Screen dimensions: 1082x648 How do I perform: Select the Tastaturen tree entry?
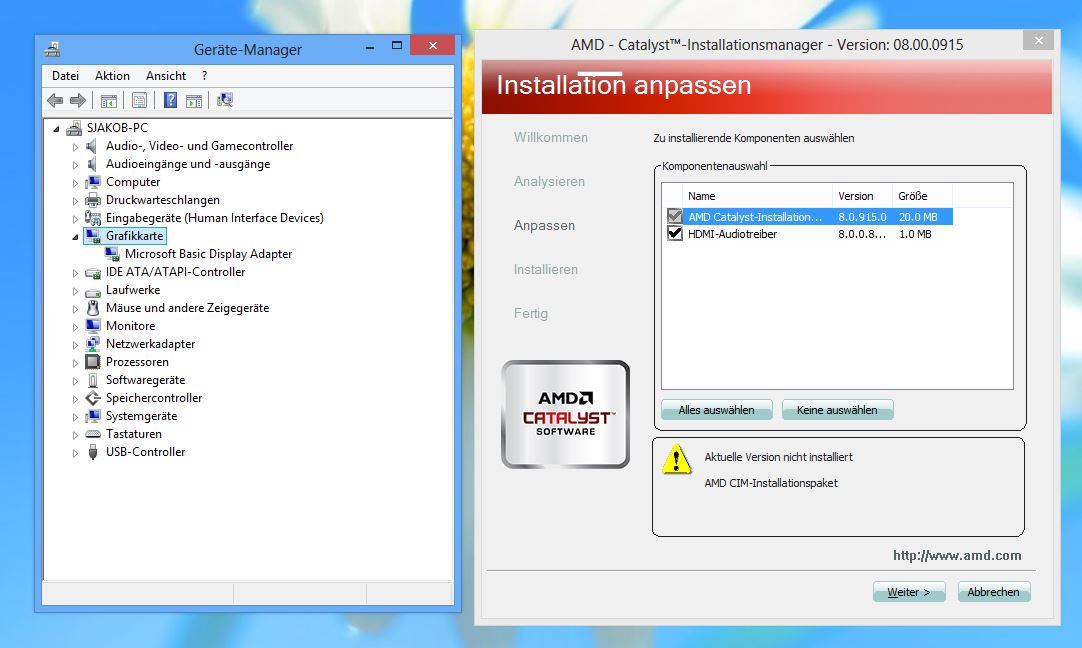[134, 434]
